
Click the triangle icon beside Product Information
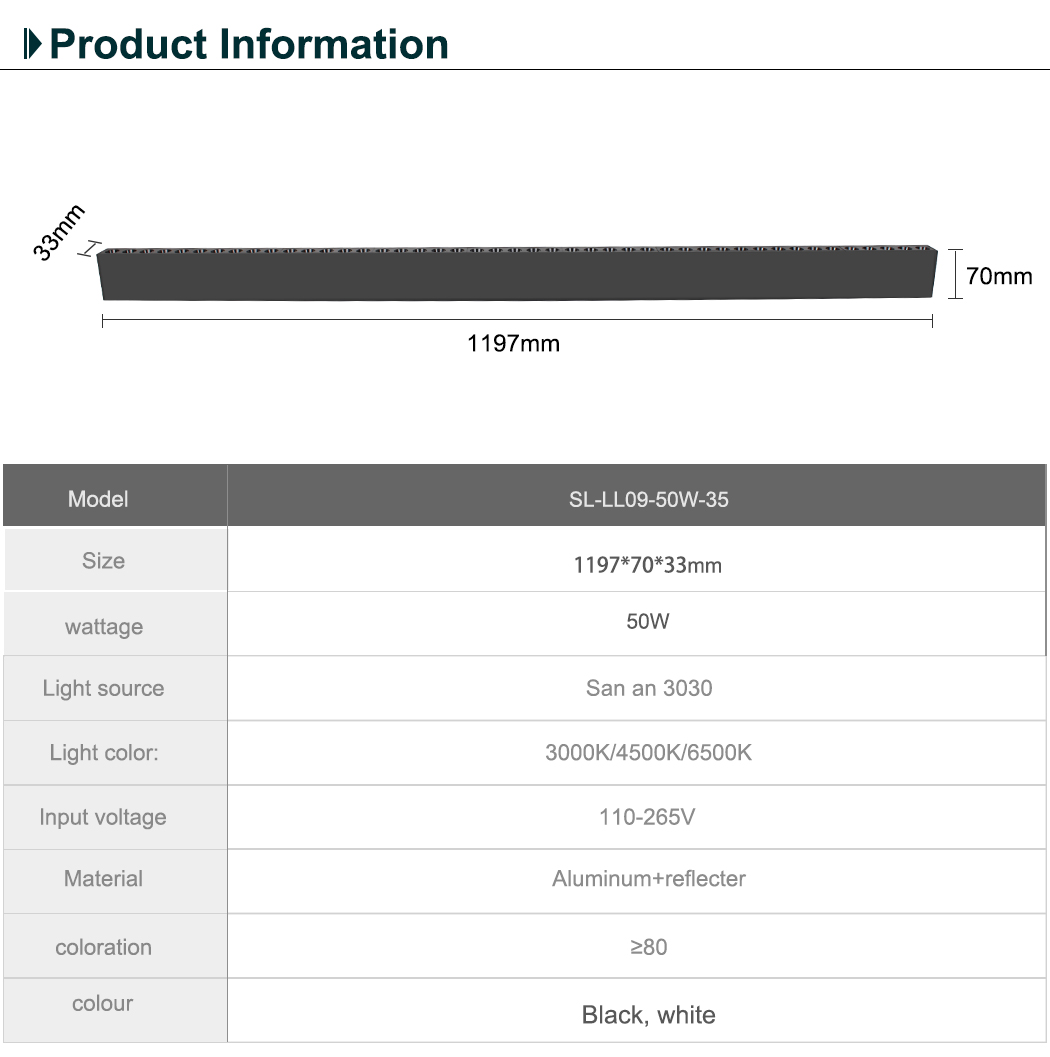(35, 45)
